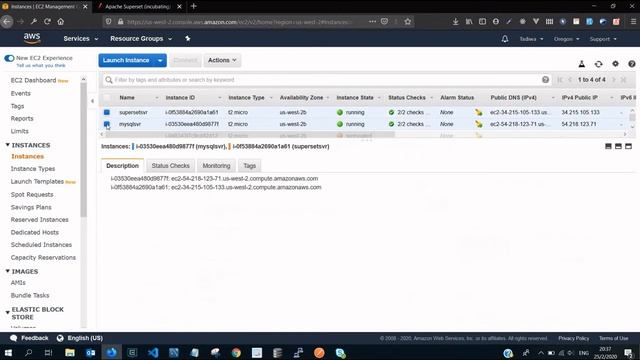Click the filter search help icon
The width and height of the screenshot is (640, 360).
click(x=545, y=80)
